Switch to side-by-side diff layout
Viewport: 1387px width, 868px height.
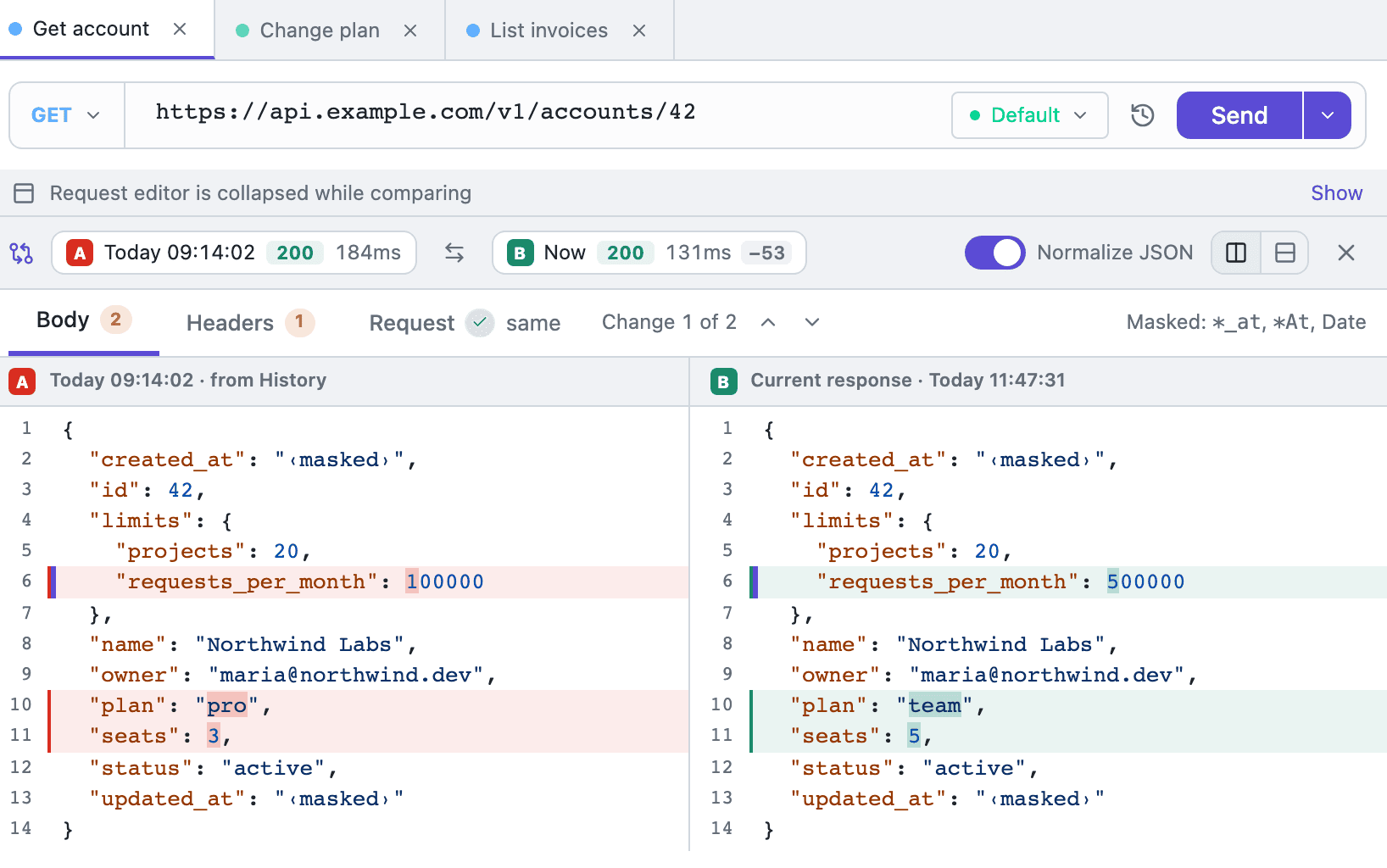click(1236, 253)
